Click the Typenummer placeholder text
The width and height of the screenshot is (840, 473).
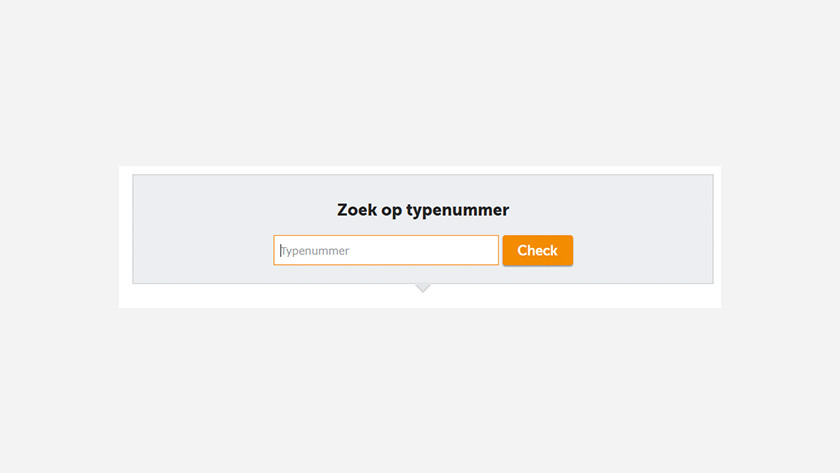click(x=315, y=251)
